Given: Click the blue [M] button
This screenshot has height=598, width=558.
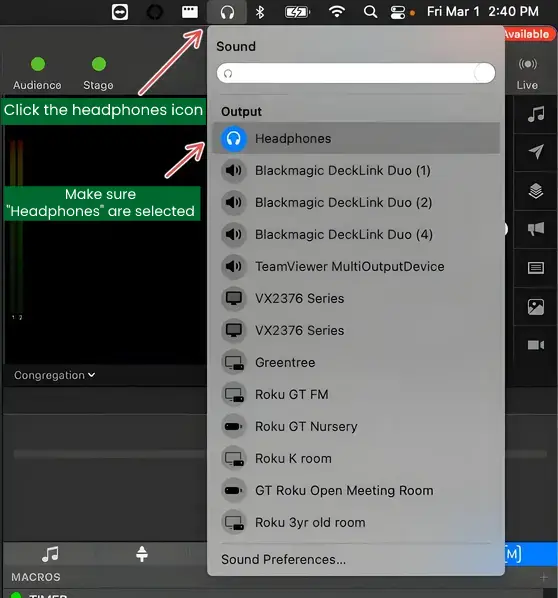Looking at the screenshot, I should tap(531, 554).
